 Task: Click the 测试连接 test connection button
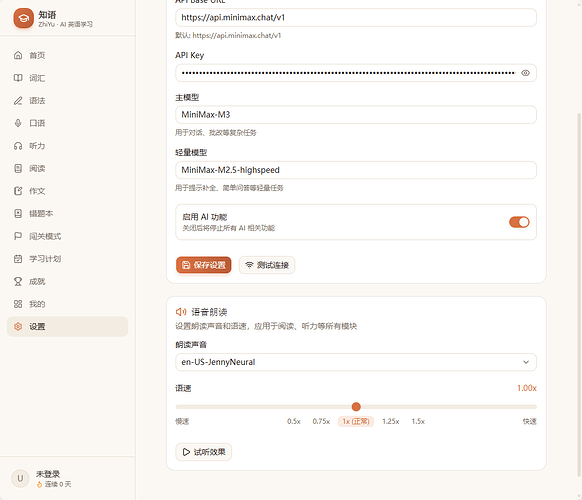pyautogui.click(x=267, y=265)
